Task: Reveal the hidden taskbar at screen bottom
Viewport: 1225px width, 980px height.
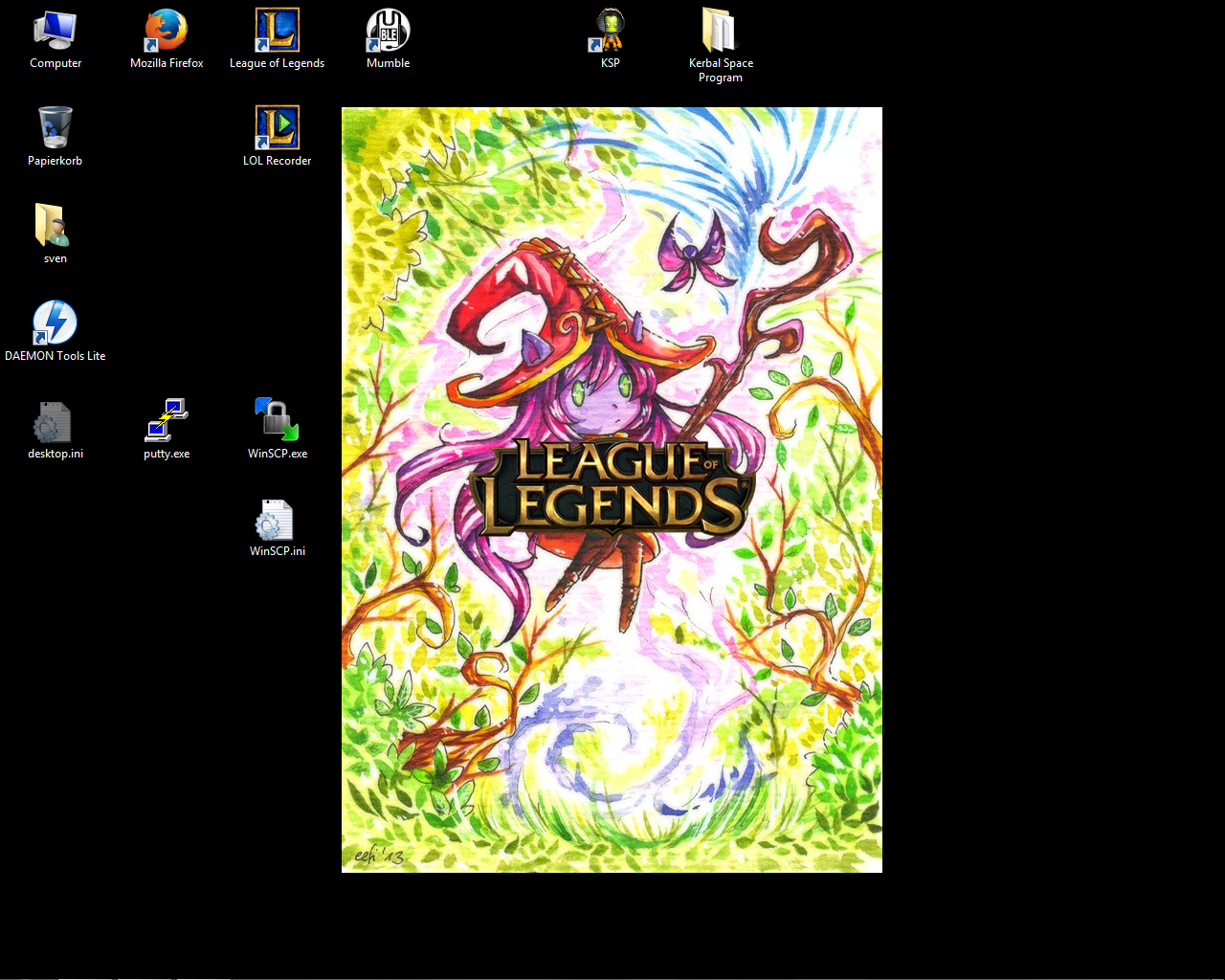Action: tap(612, 978)
